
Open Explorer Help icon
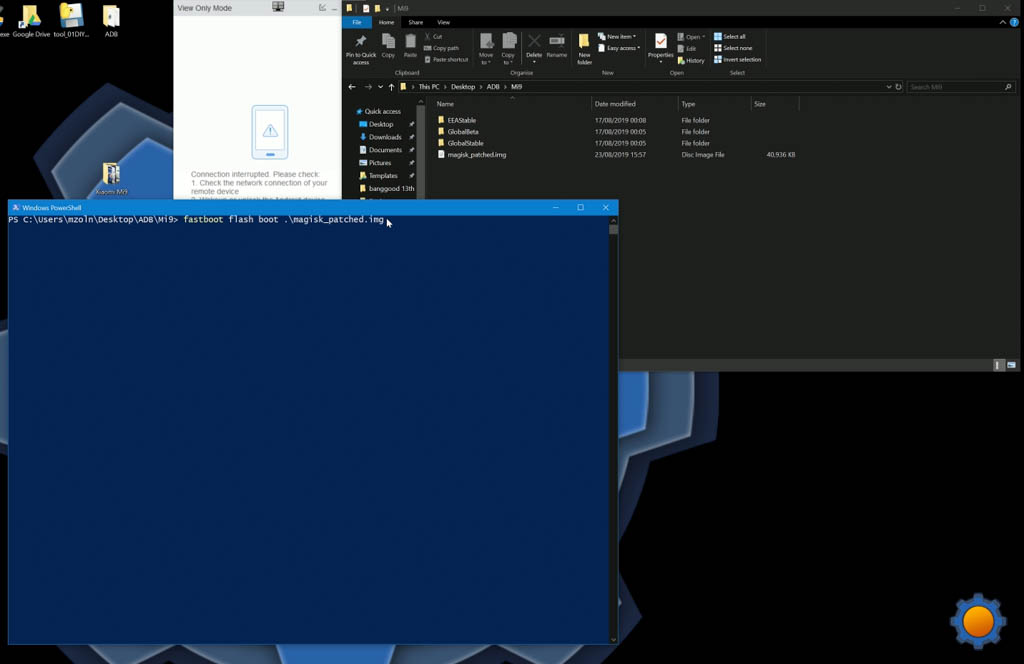[1014, 22]
